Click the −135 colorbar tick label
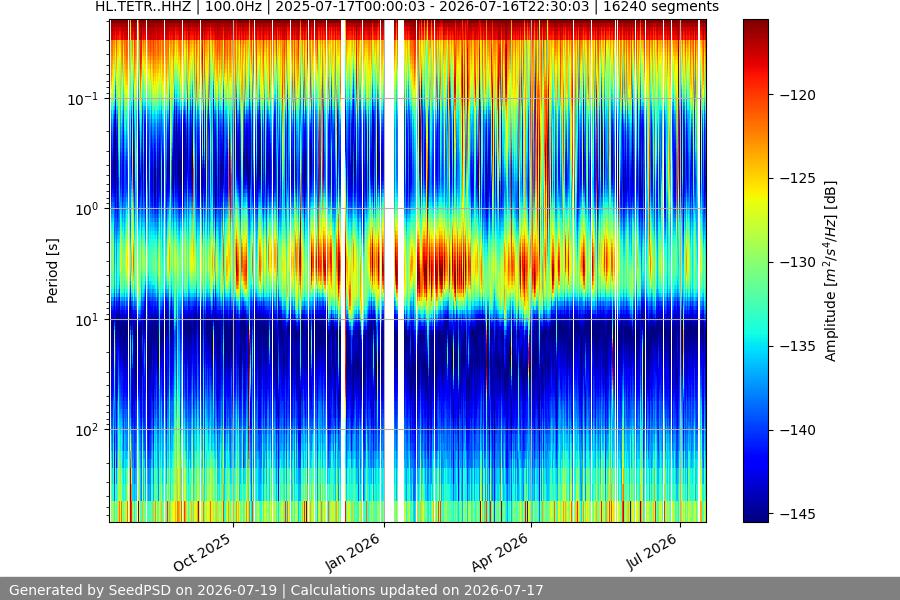Image resolution: width=900 pixels, height=600 pixels. (798, 346)
